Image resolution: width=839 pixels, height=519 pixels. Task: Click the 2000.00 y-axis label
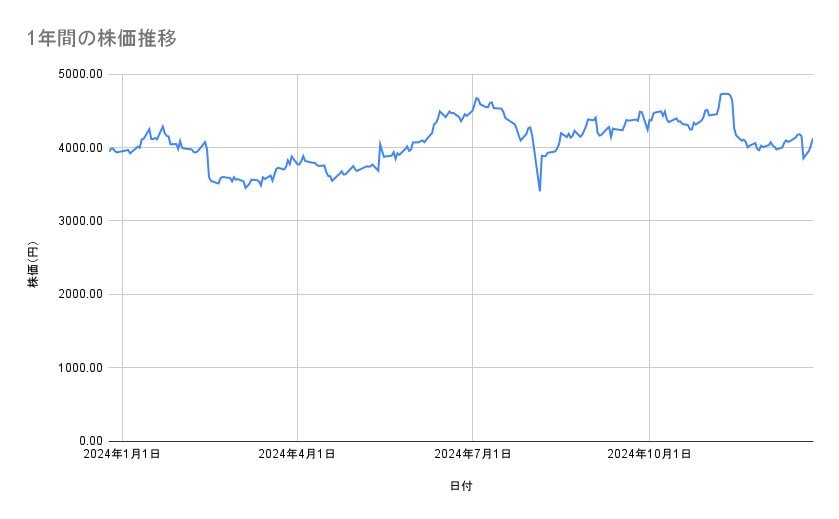pyautogui.click(x=79, y=294)
